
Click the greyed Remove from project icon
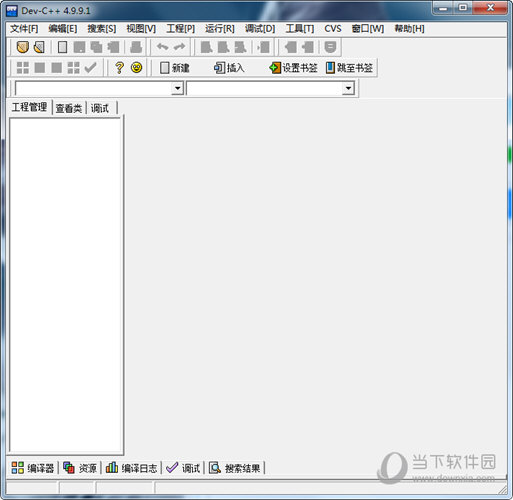click(x=308, y=47)
